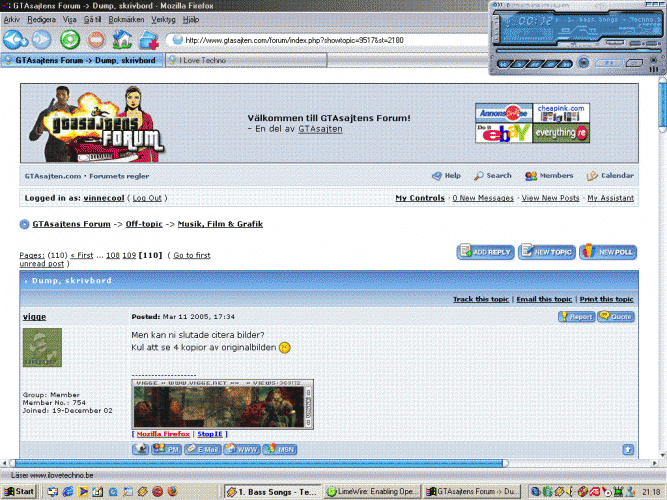This screenshot has height=500, width=667.
Task: Open the forum Members icon
Action: (530, 176)
